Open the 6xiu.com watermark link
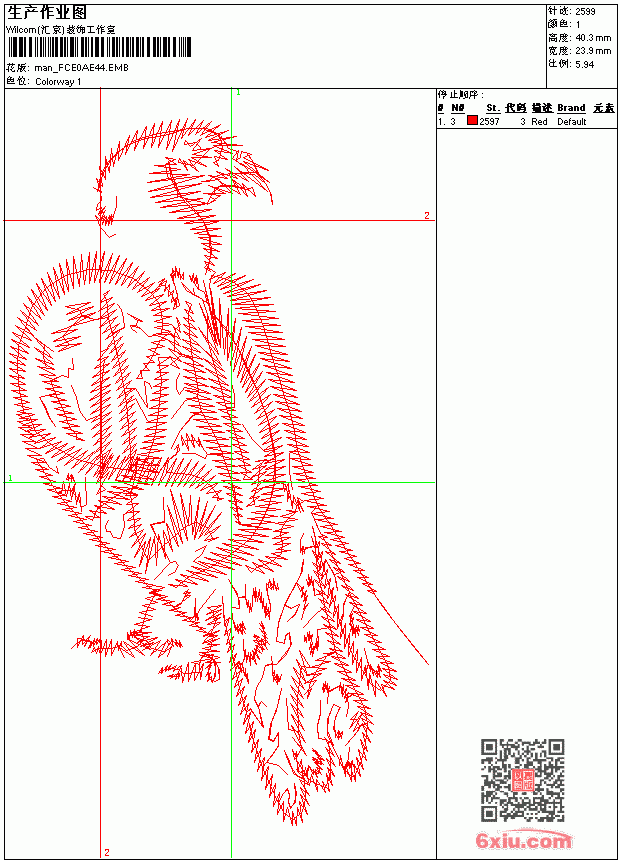Image resolution: width=620 pixels, height=860 pixels. (x=523, y=840)
